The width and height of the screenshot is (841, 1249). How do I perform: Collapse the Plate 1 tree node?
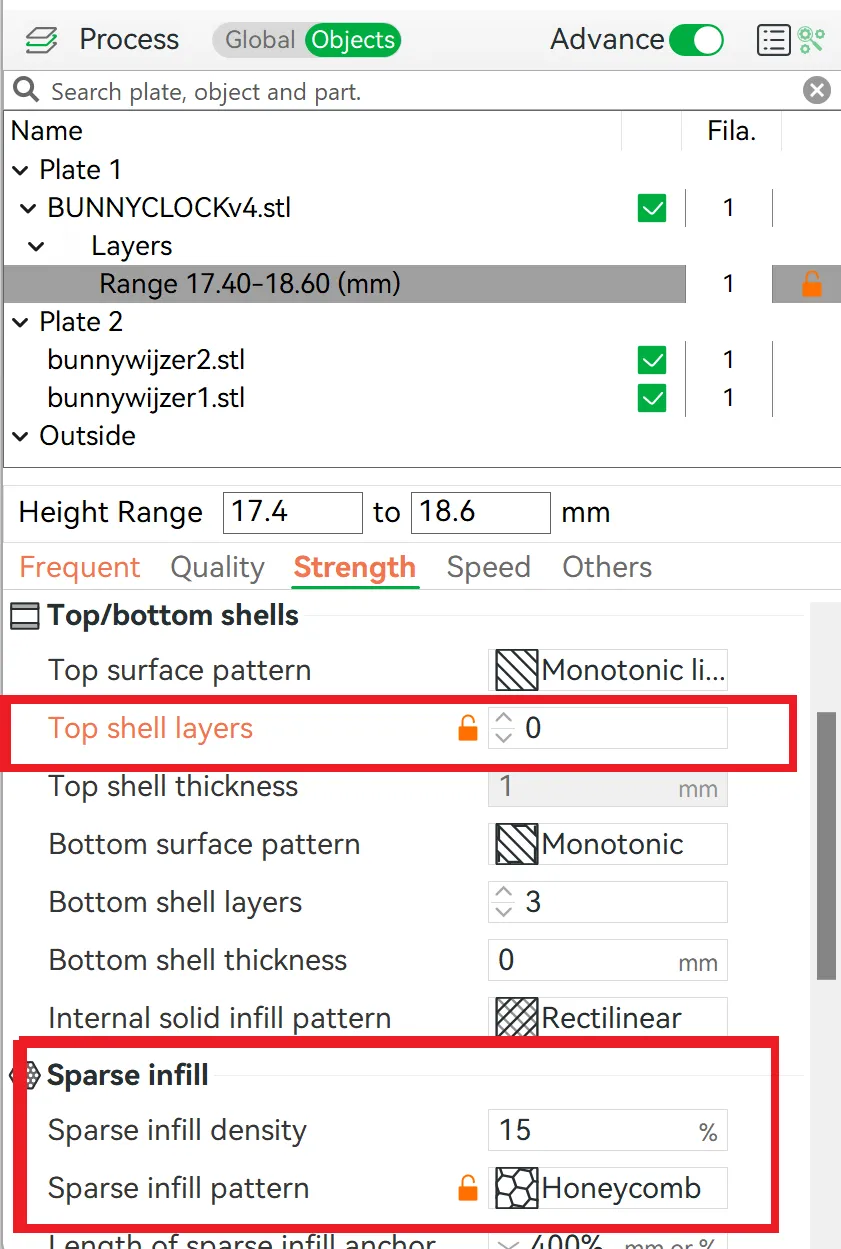pyautogui.click(x=21, y=170)
